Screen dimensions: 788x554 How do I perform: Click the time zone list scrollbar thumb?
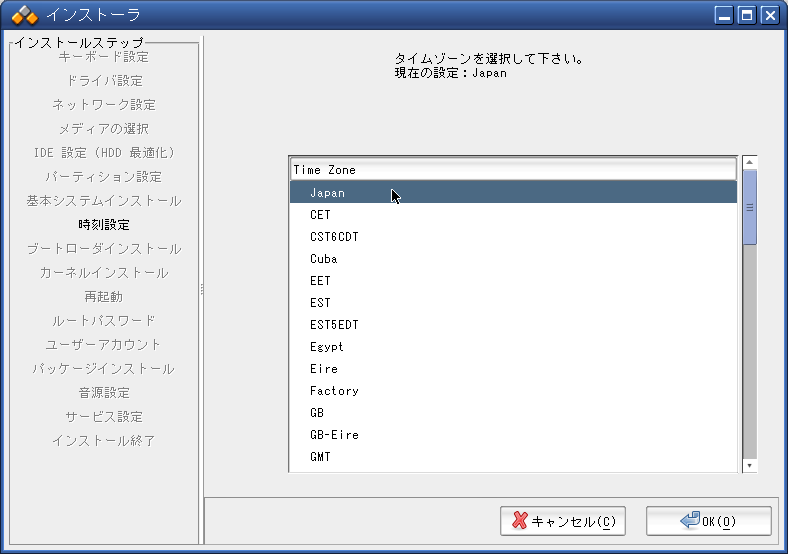coord(749,208)
